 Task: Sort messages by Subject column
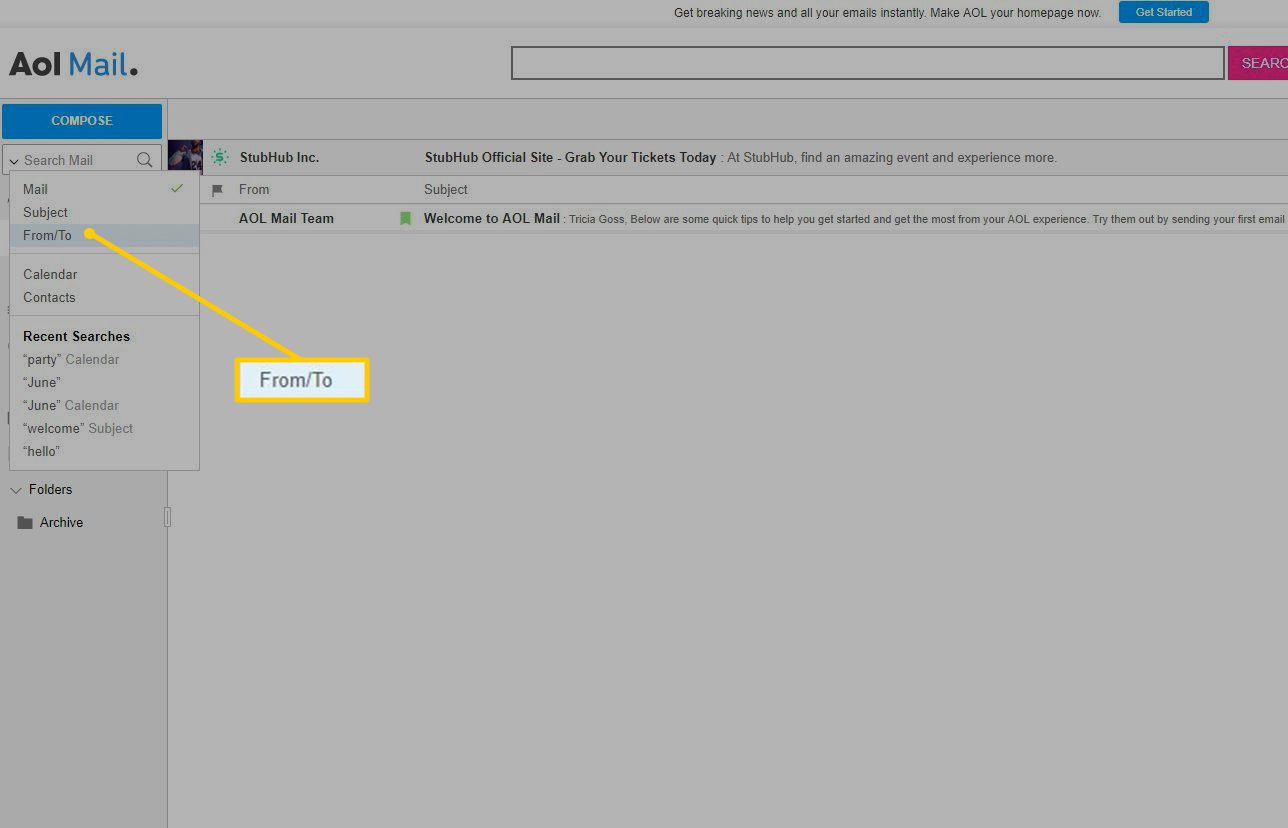click(x=446, y=189)
